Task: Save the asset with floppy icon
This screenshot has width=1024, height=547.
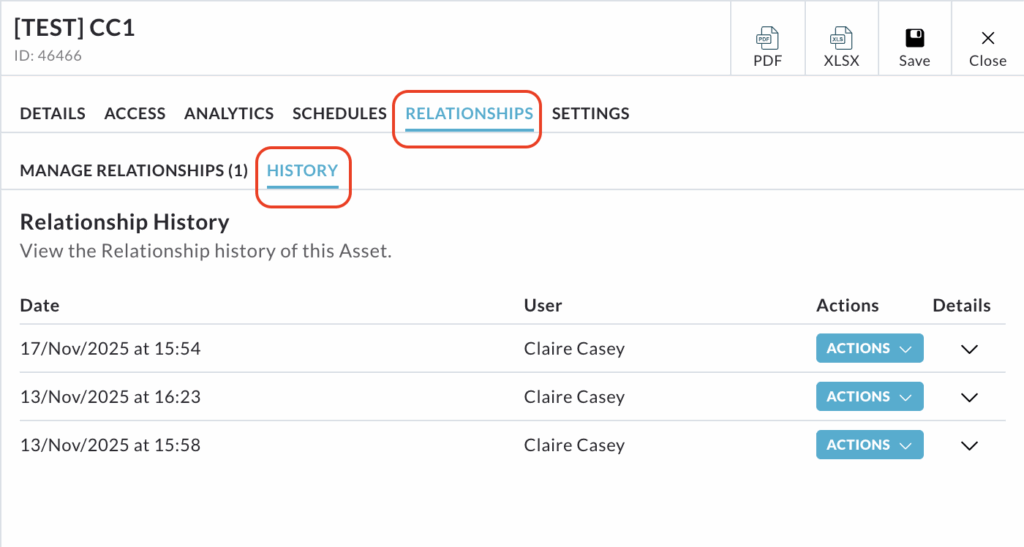Action: click(x=914, y=48)
